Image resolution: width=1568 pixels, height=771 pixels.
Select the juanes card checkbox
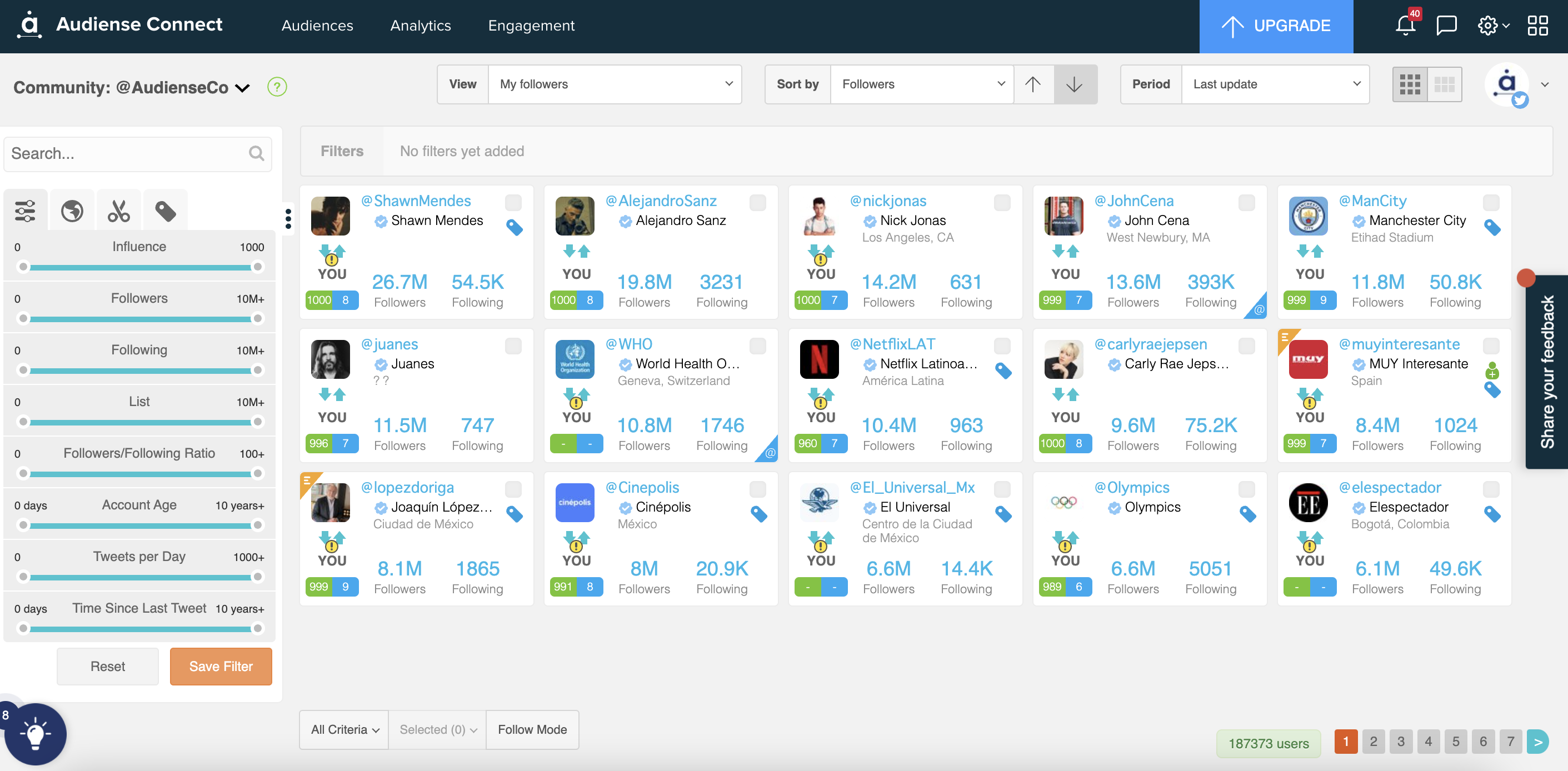(x=513, y=346)
